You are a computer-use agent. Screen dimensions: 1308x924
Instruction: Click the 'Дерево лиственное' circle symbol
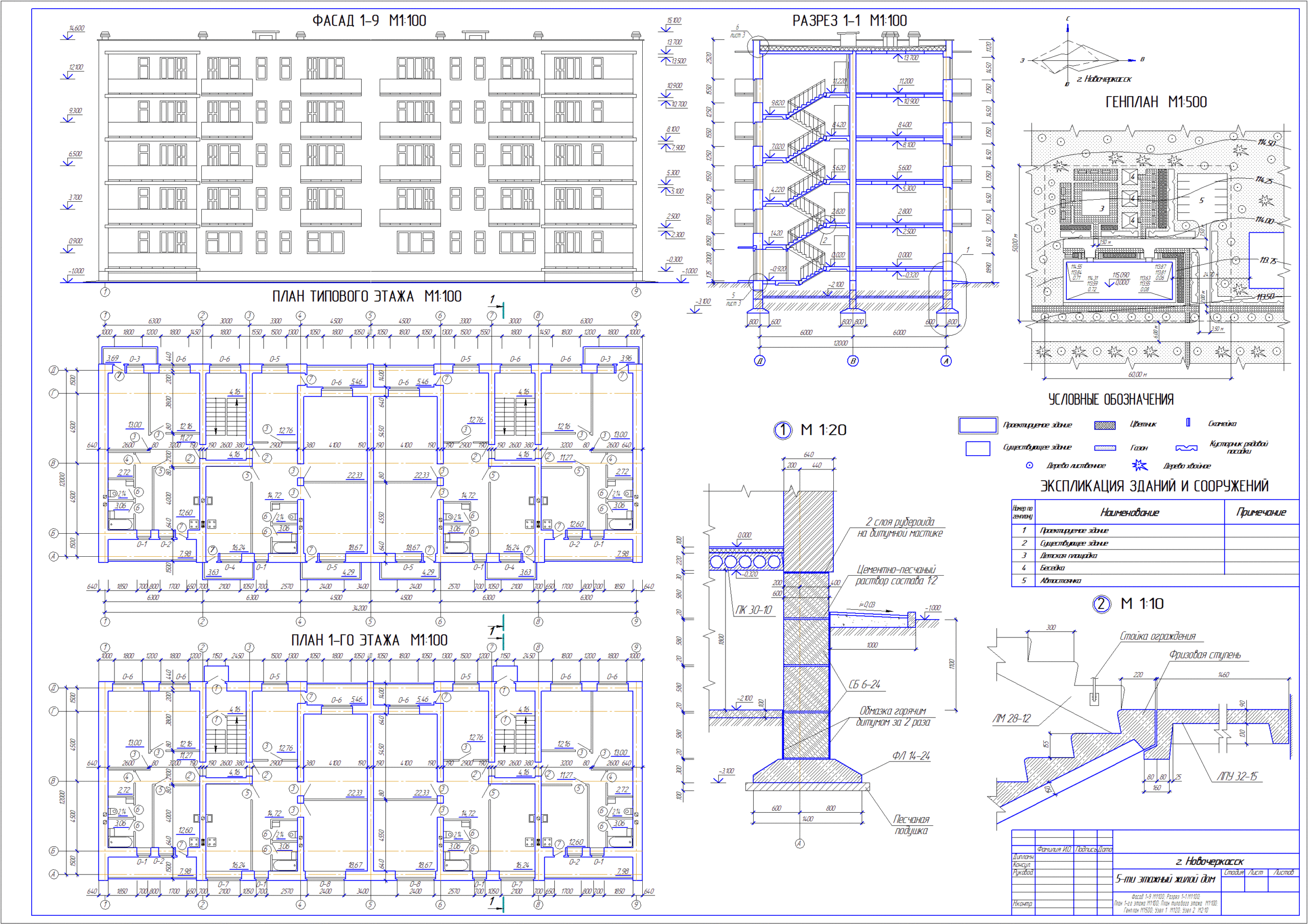1030,465
